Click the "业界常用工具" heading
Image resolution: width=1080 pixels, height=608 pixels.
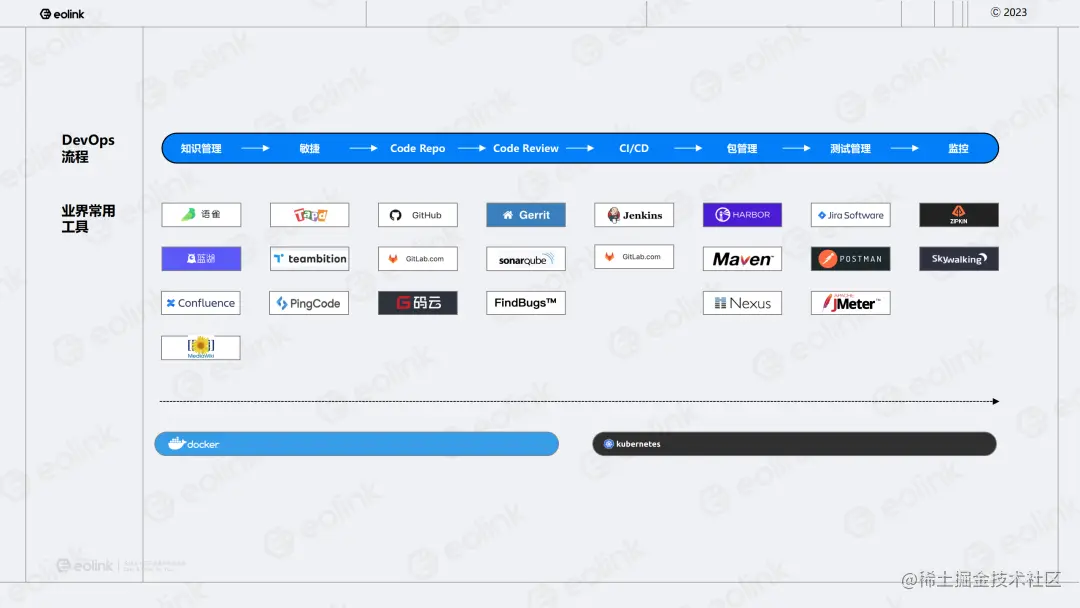[x=87, y=219]
